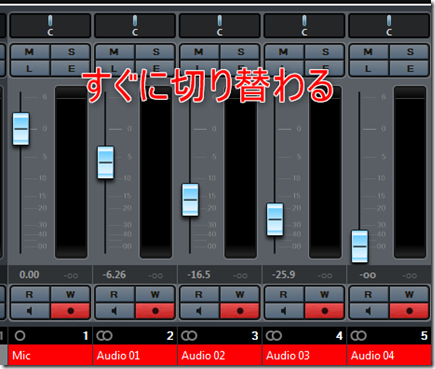Toggle record enable on Audio 03

[324, 311]
